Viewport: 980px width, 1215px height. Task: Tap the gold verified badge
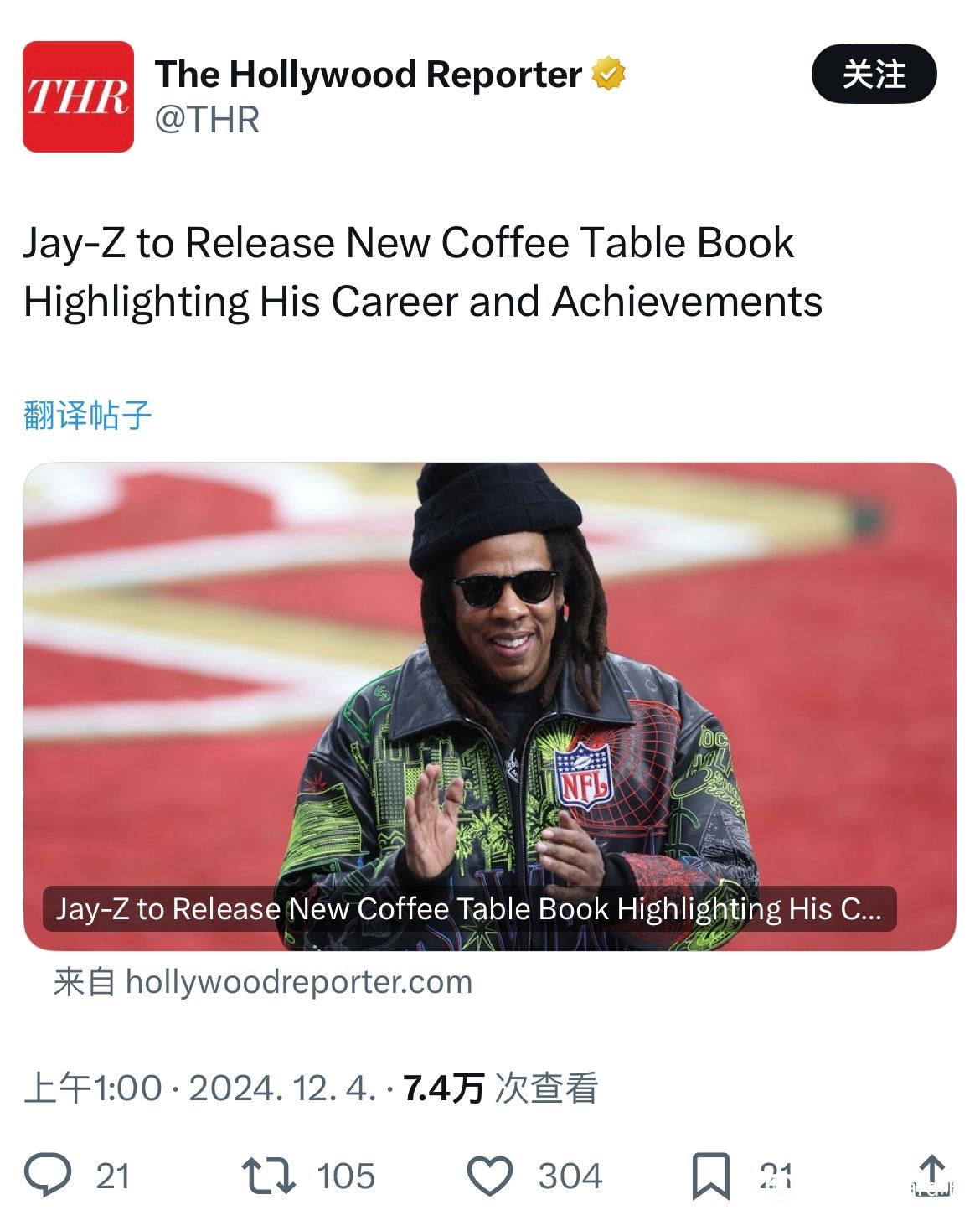[x=609, y=75]
